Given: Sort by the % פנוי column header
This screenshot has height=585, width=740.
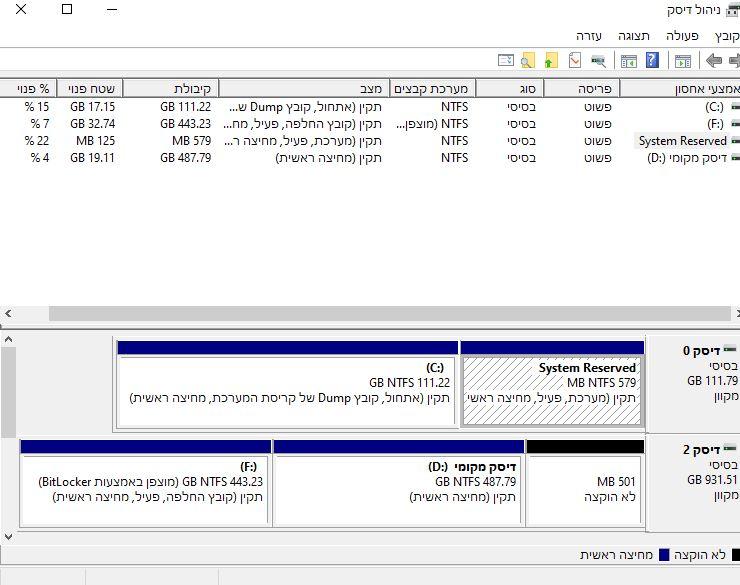Looking at the screenshot, I should pyautogui.click(x=28, y=88).
